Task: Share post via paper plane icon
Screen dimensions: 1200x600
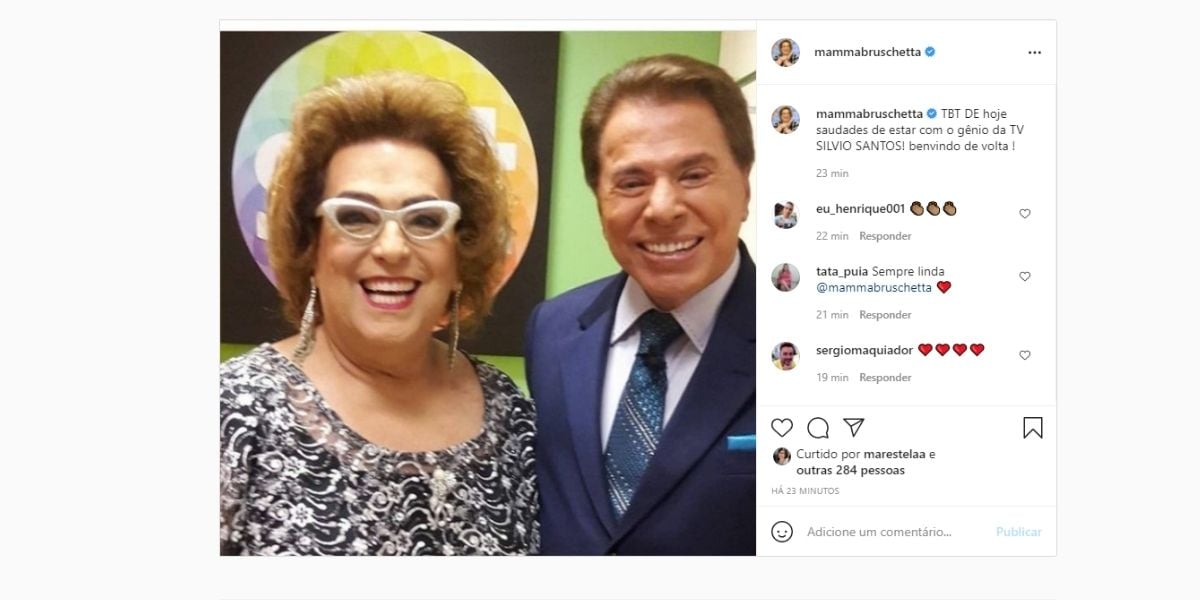Action: point(853,428)
